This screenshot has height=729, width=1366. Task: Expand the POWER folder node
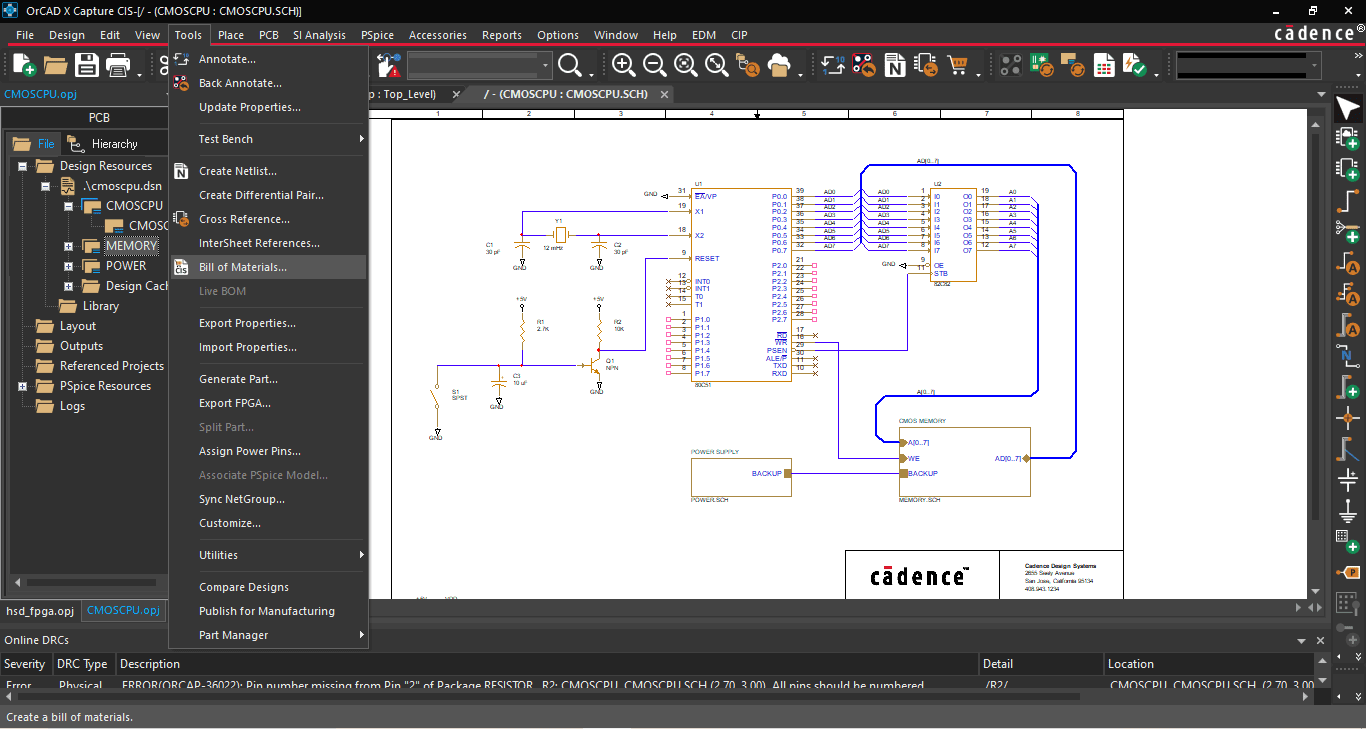coord(68,266)
